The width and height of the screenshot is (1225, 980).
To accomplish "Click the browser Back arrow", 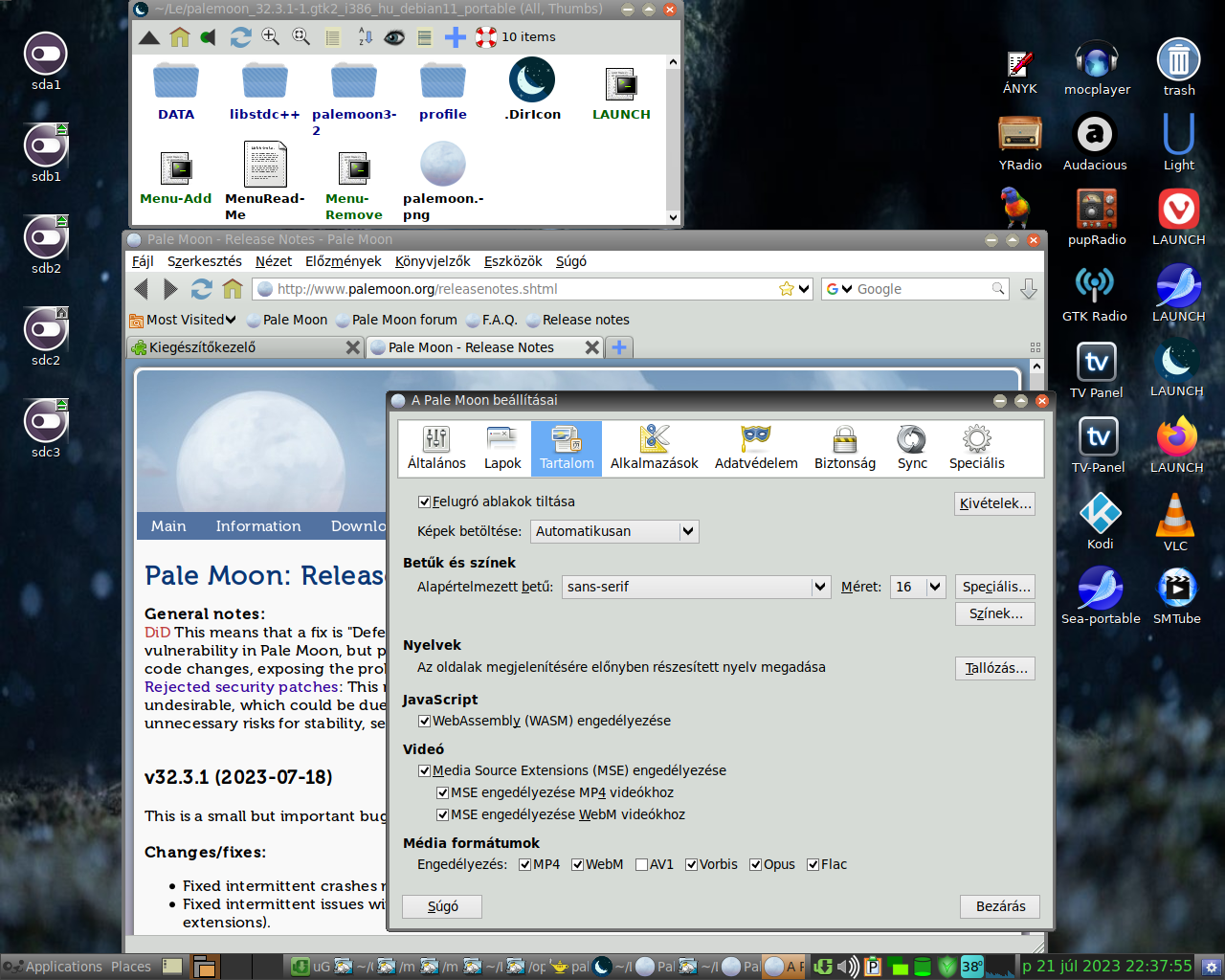I will (x=142, y=289).
